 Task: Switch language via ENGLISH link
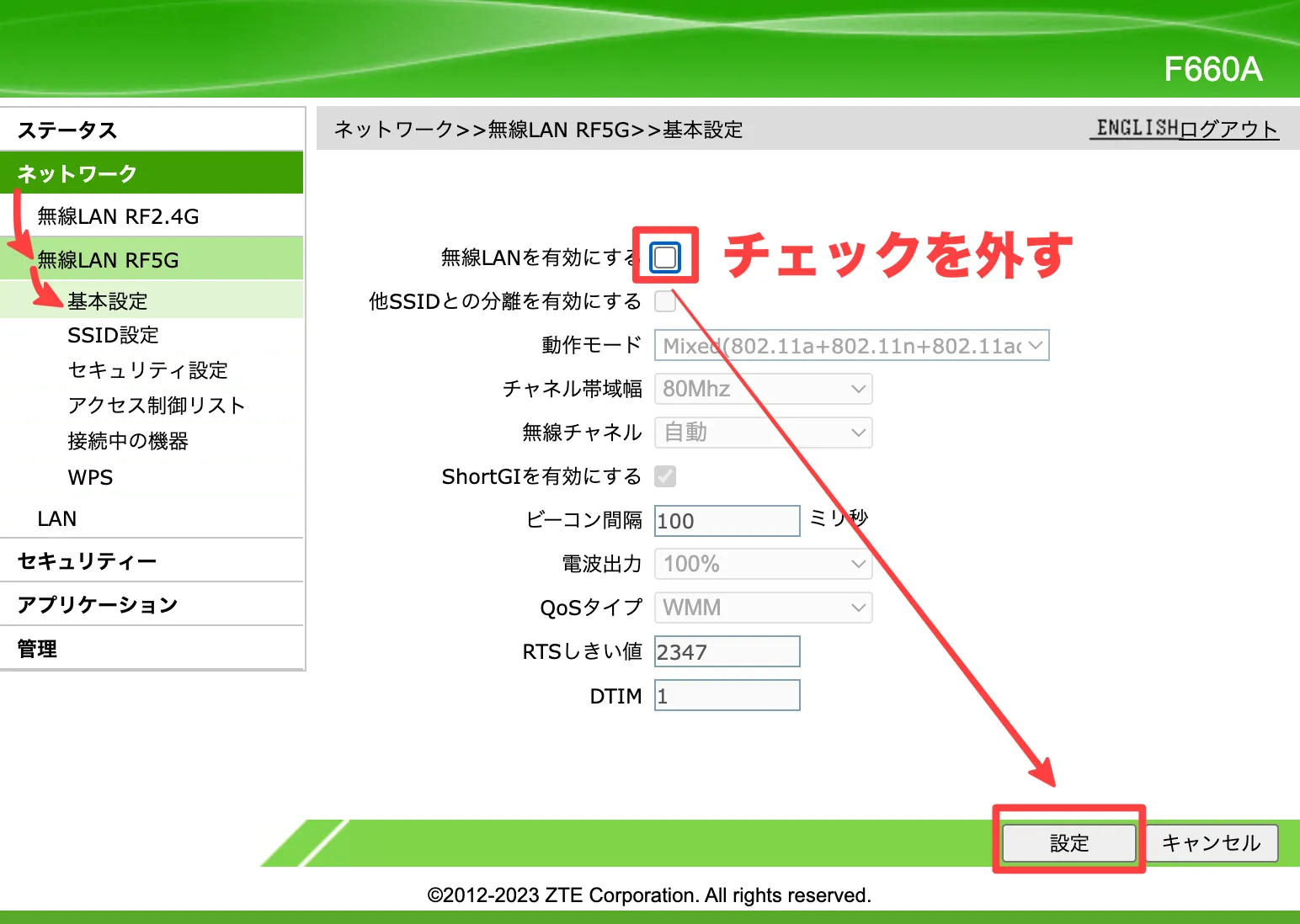(x=1137, y=128)
